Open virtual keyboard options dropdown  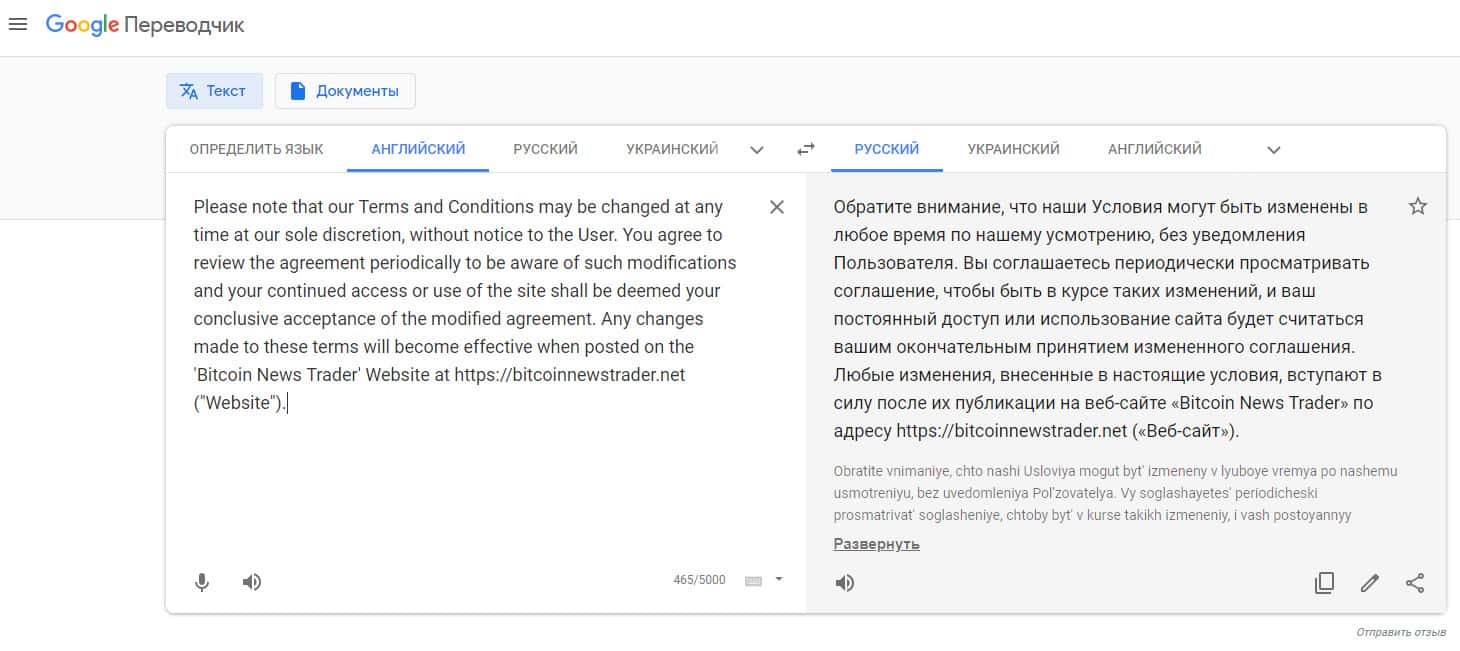click(779, 579)
